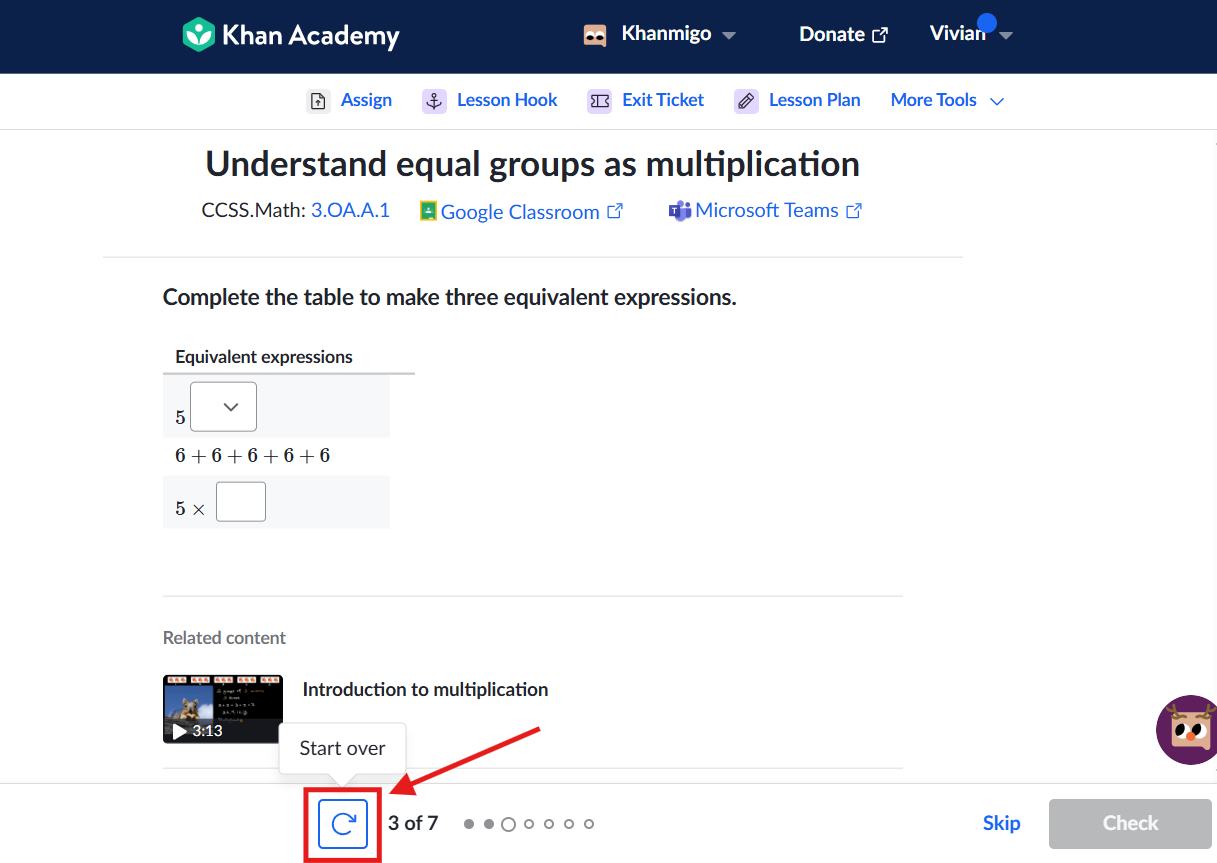Click the Start over refresh icon
This screenshot has height=863, width=1217.
(x=343, y=824)
